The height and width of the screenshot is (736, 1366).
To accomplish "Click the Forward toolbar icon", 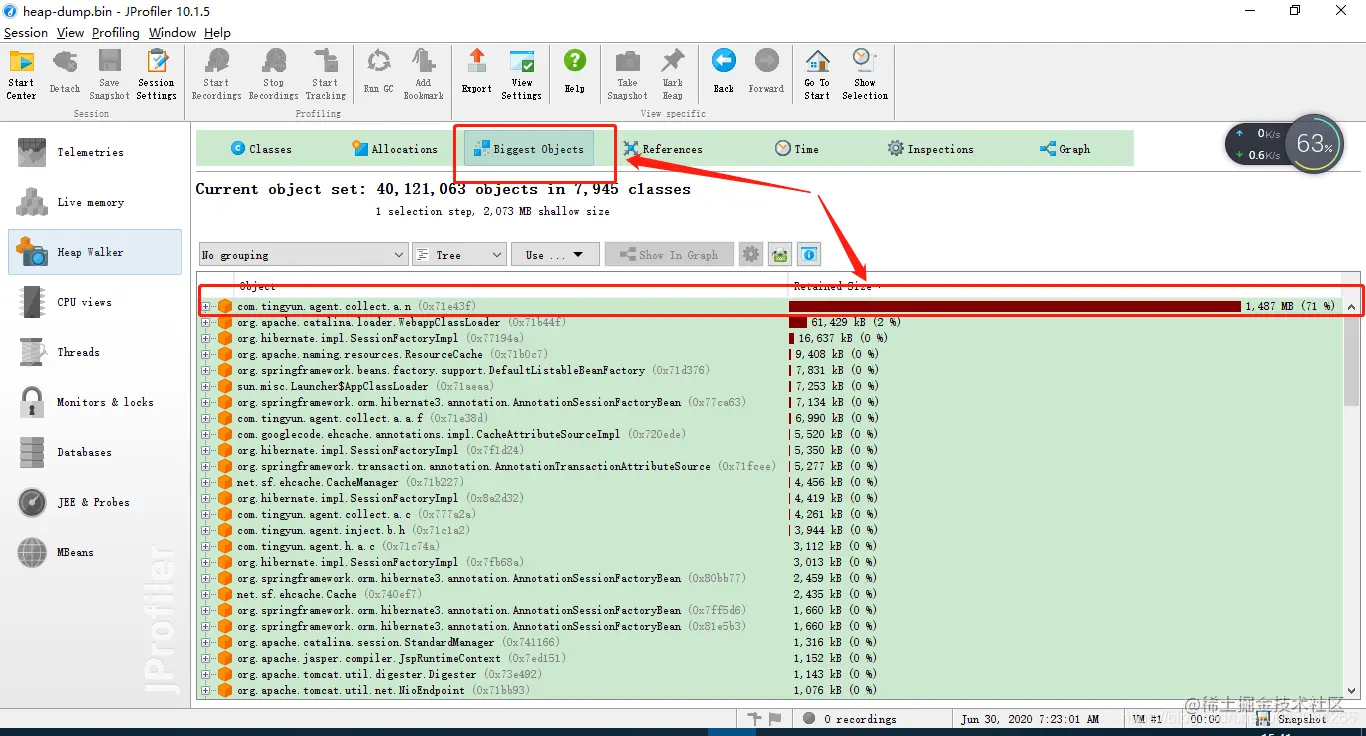I will [766, 73].
